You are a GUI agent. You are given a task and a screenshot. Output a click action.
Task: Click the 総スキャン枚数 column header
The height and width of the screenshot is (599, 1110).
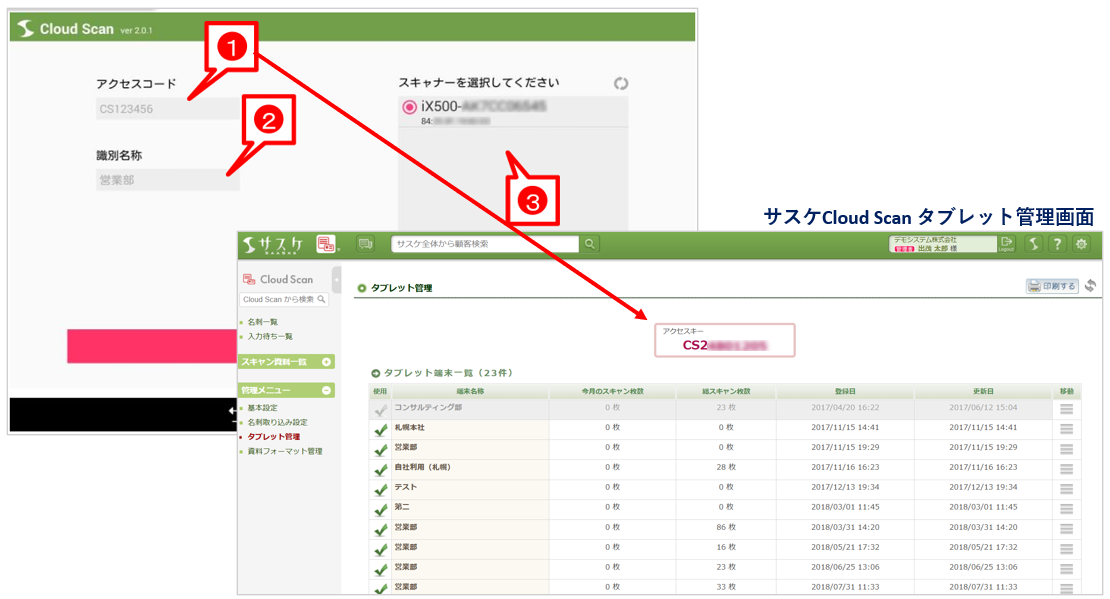pyautogui.click(x=726, y=391)
